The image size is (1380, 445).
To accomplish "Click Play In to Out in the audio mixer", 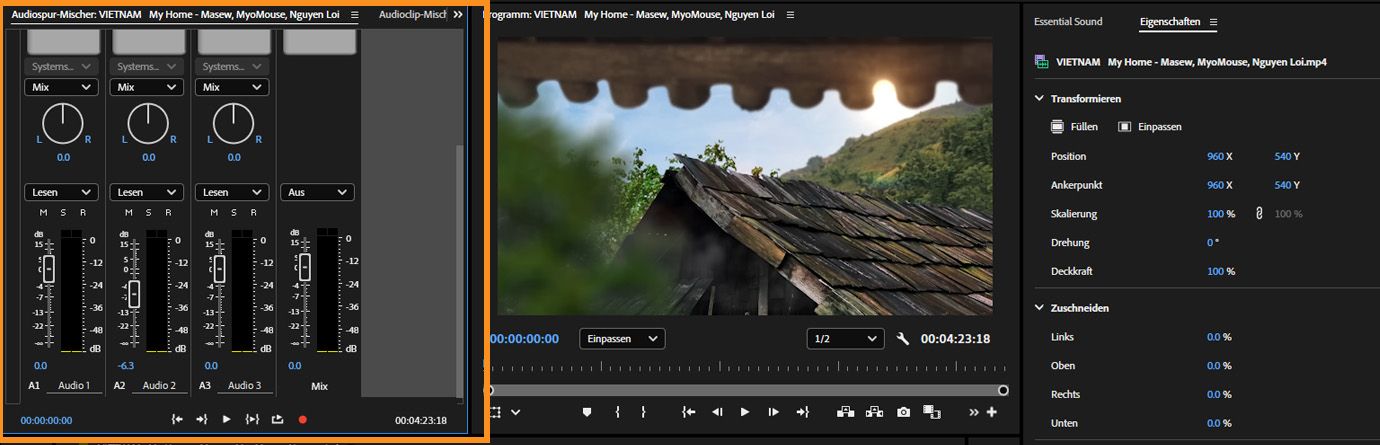I will [x=252, y=420].
